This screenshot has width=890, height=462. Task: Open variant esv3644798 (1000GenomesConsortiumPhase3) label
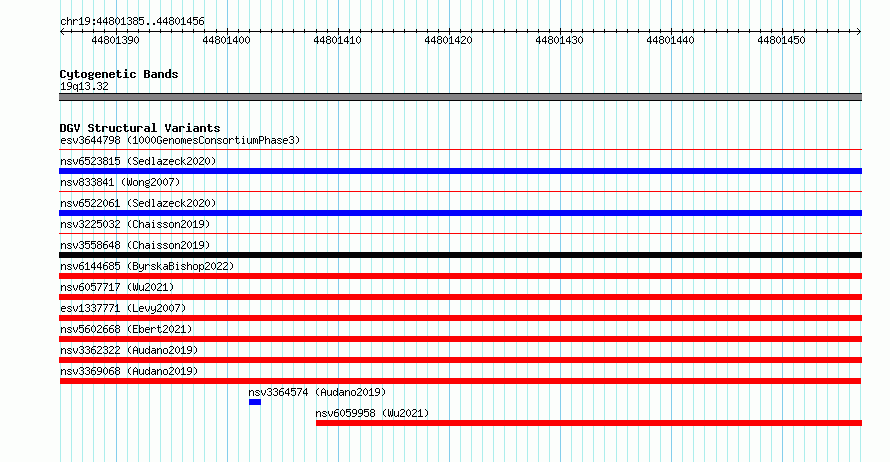180,140
